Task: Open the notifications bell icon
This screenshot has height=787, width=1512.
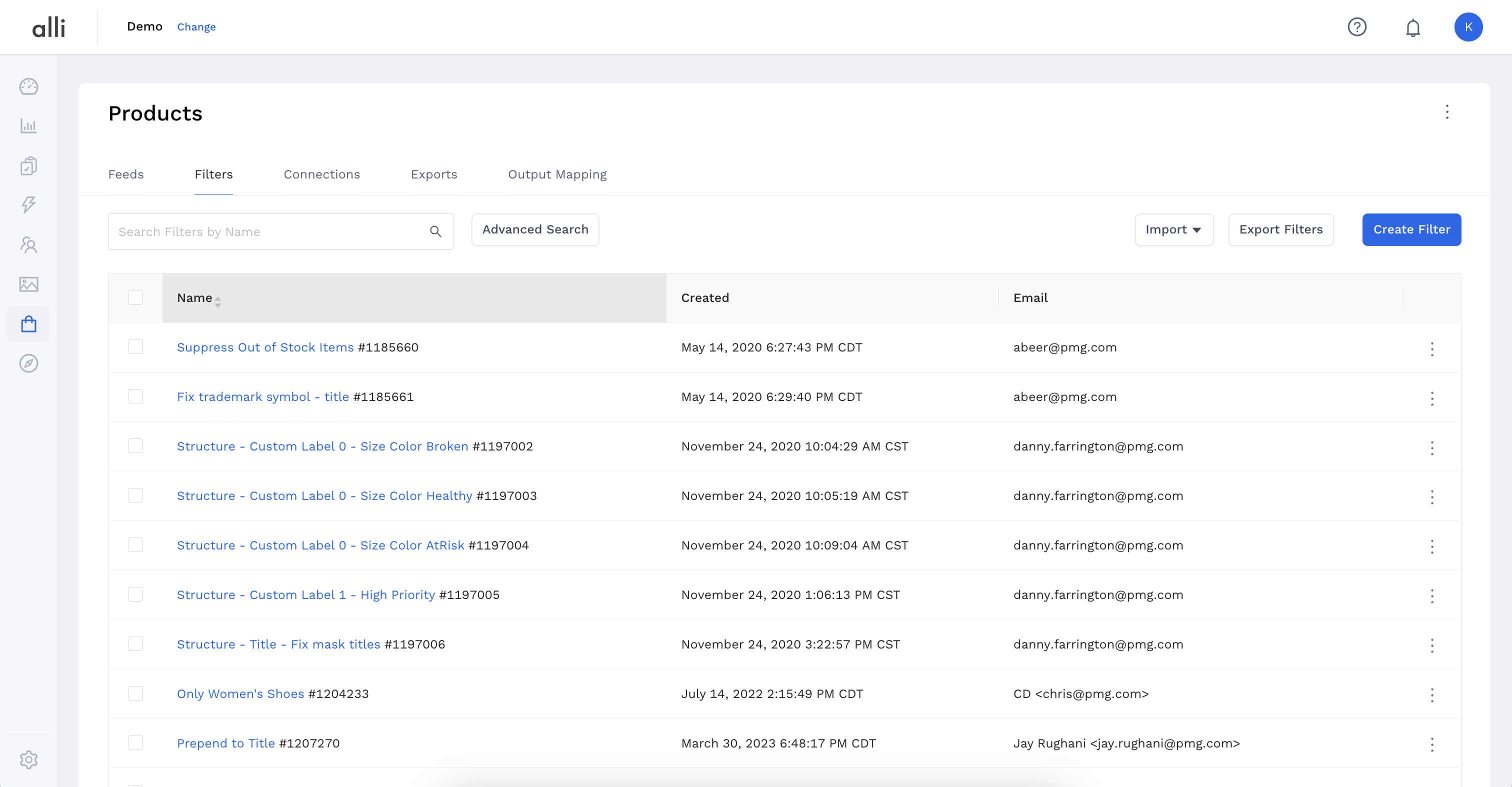Action: pyautogui.click(x=1413, y=27)
